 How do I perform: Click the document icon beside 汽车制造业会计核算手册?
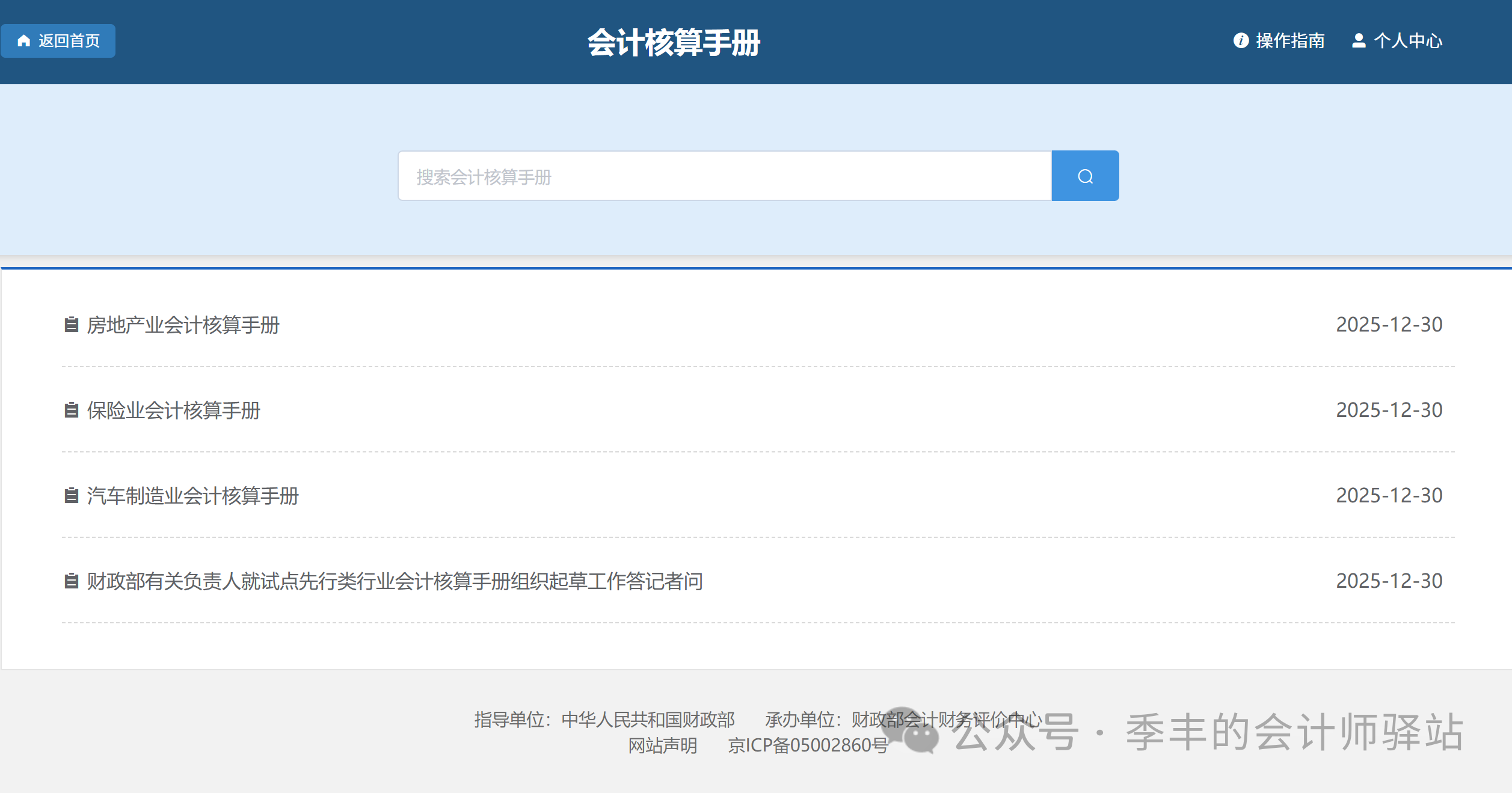pyautogui.click(x=72, y=496)
